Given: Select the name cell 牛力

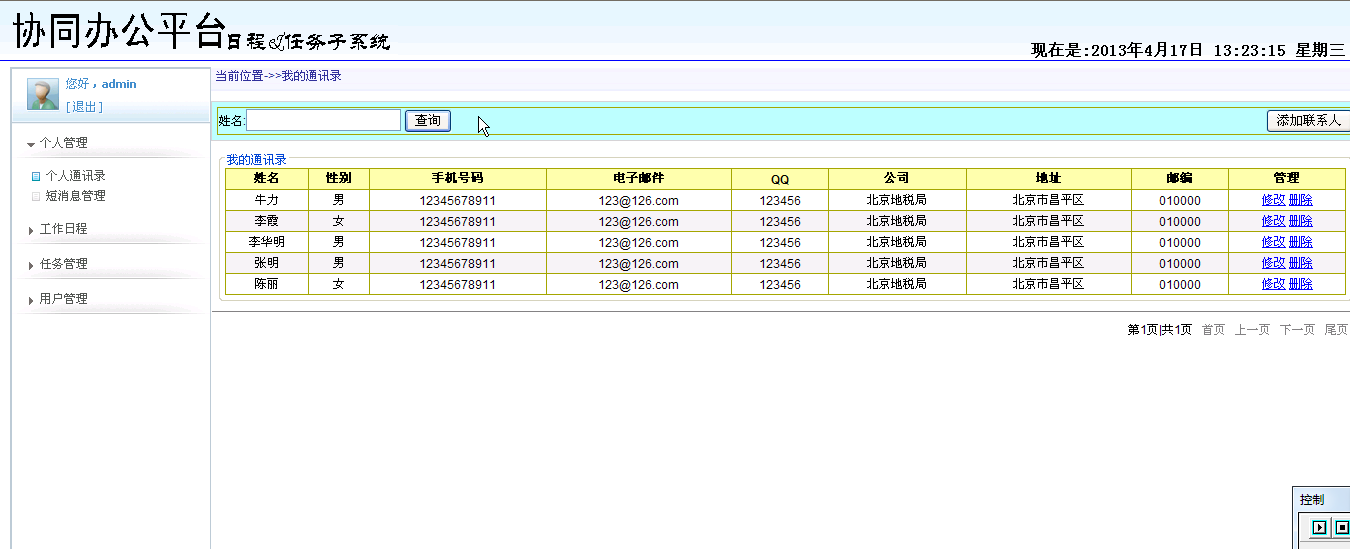Looking at the screenshot, I should tap(267, 200).
